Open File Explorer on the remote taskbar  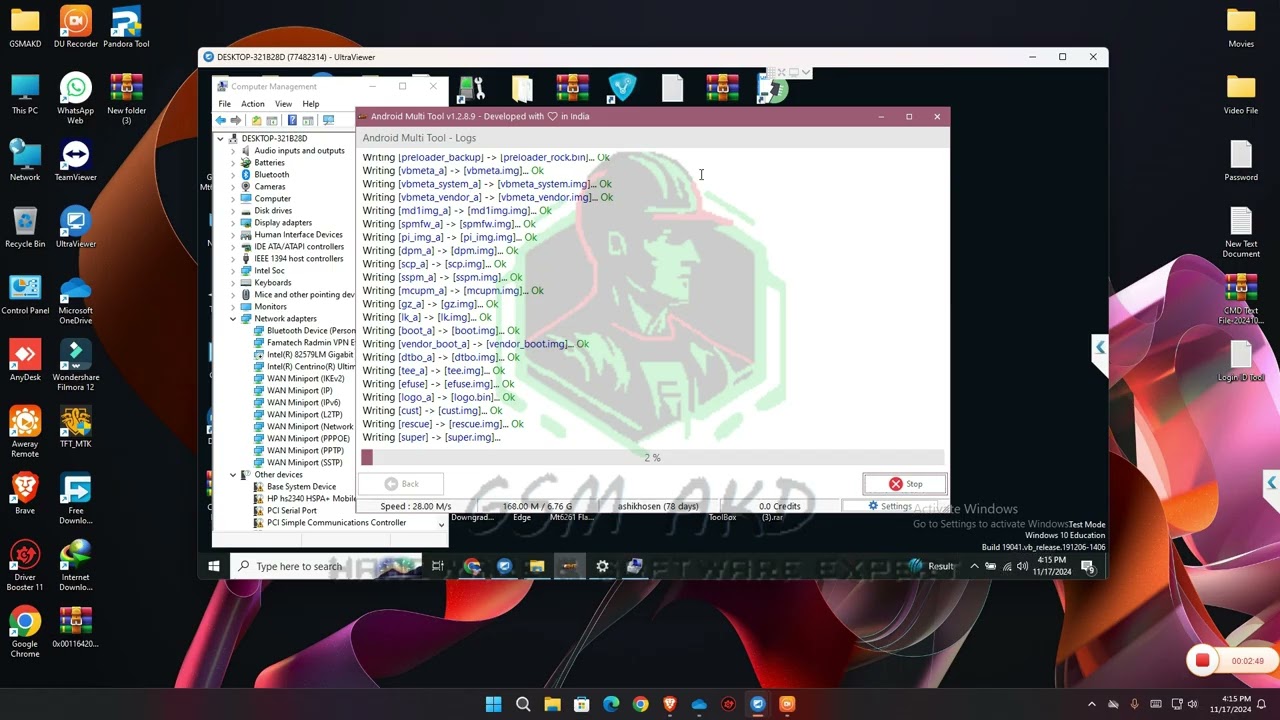(537, 567)
